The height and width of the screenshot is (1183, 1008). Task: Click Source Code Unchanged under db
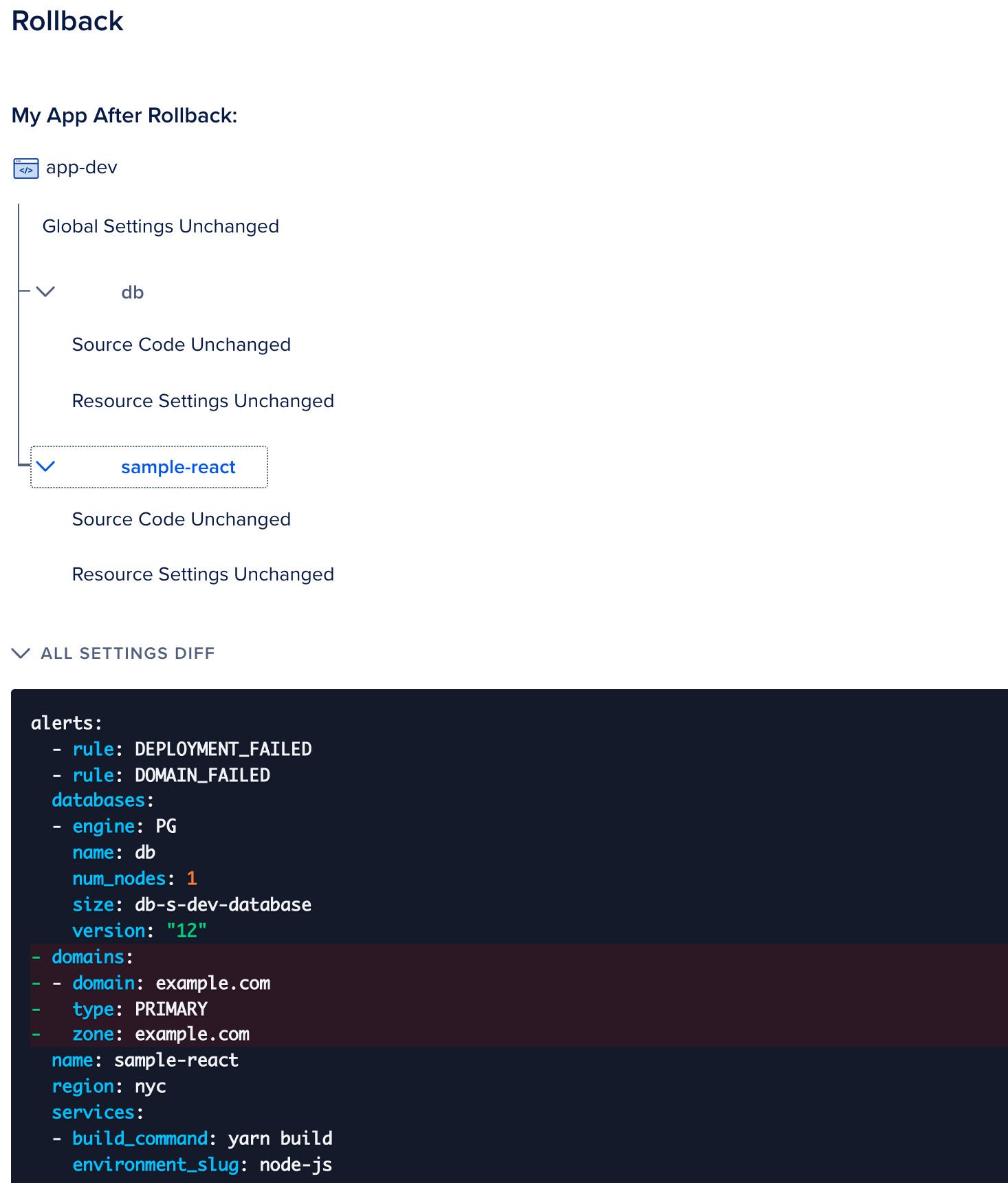click(x=182, y=345)
